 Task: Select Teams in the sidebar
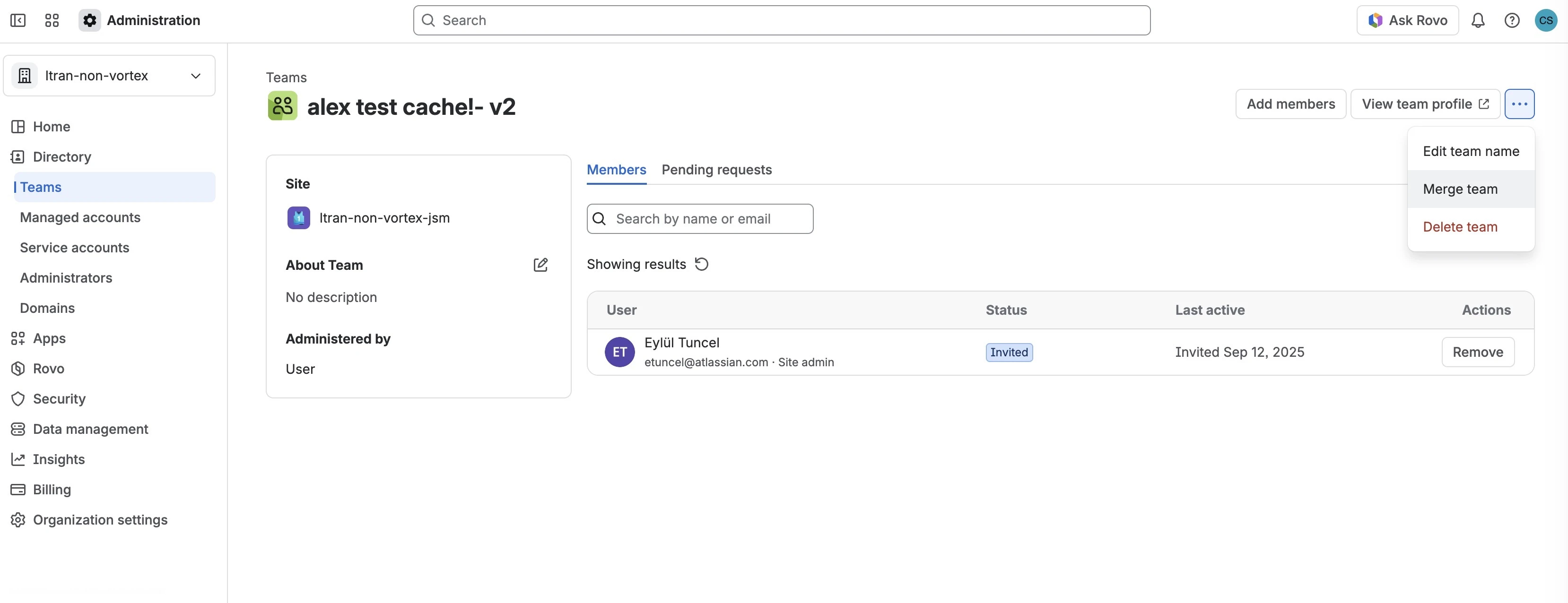[114, 187]
